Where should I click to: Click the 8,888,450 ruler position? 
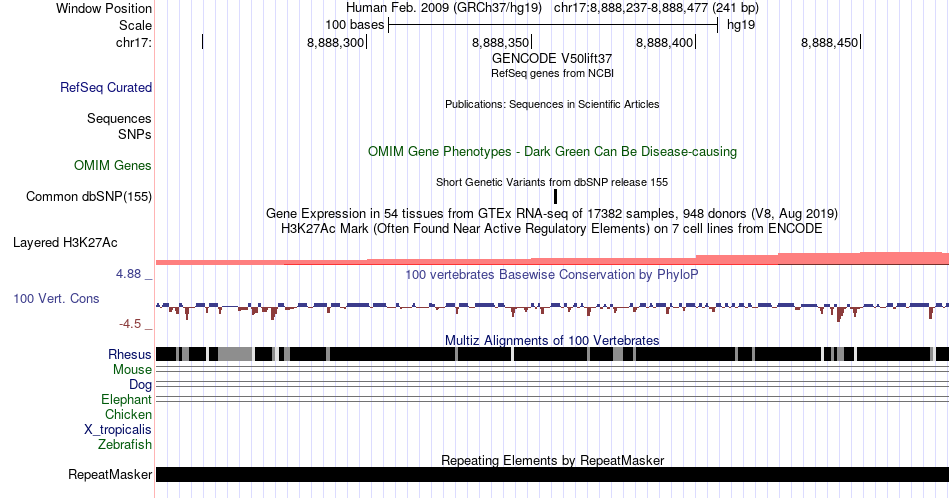[x=829, y=42]
